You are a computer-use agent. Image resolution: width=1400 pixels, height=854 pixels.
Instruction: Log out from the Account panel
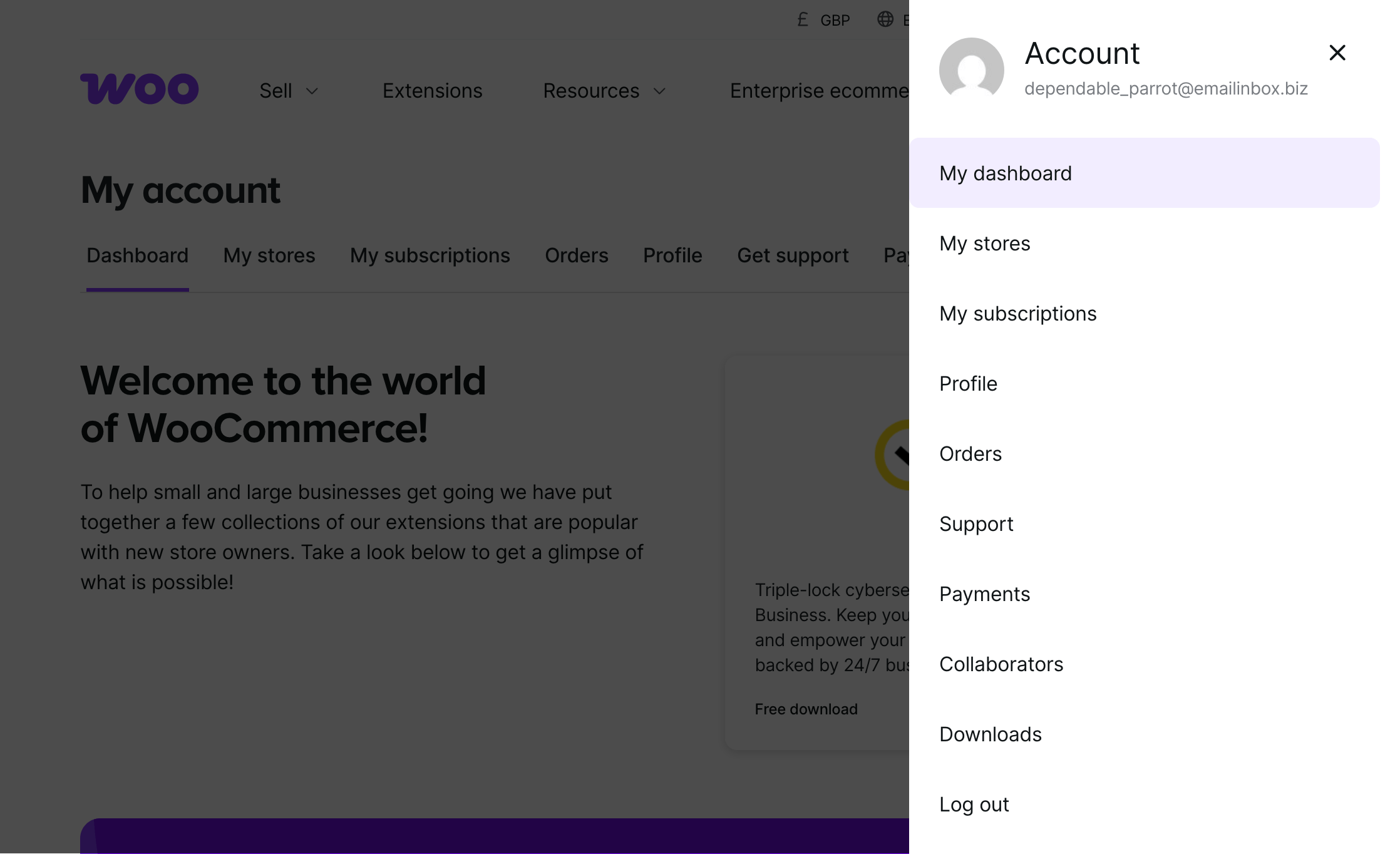(x=974, y=805)
